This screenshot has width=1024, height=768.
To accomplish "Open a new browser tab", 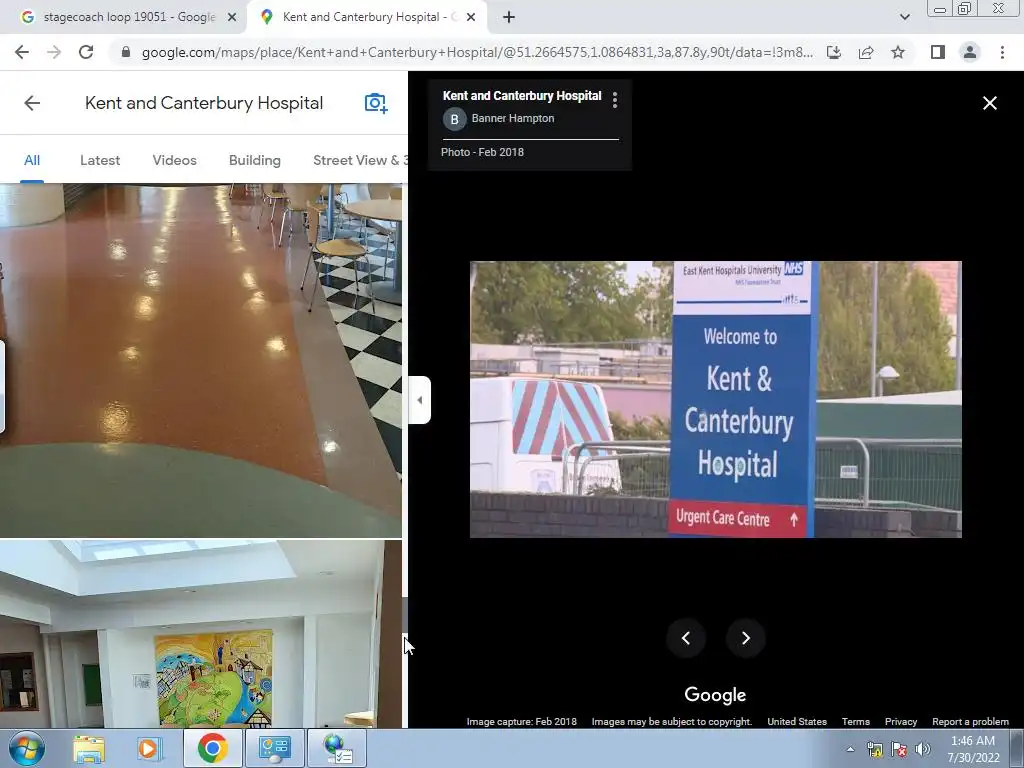I will [509, 17].
